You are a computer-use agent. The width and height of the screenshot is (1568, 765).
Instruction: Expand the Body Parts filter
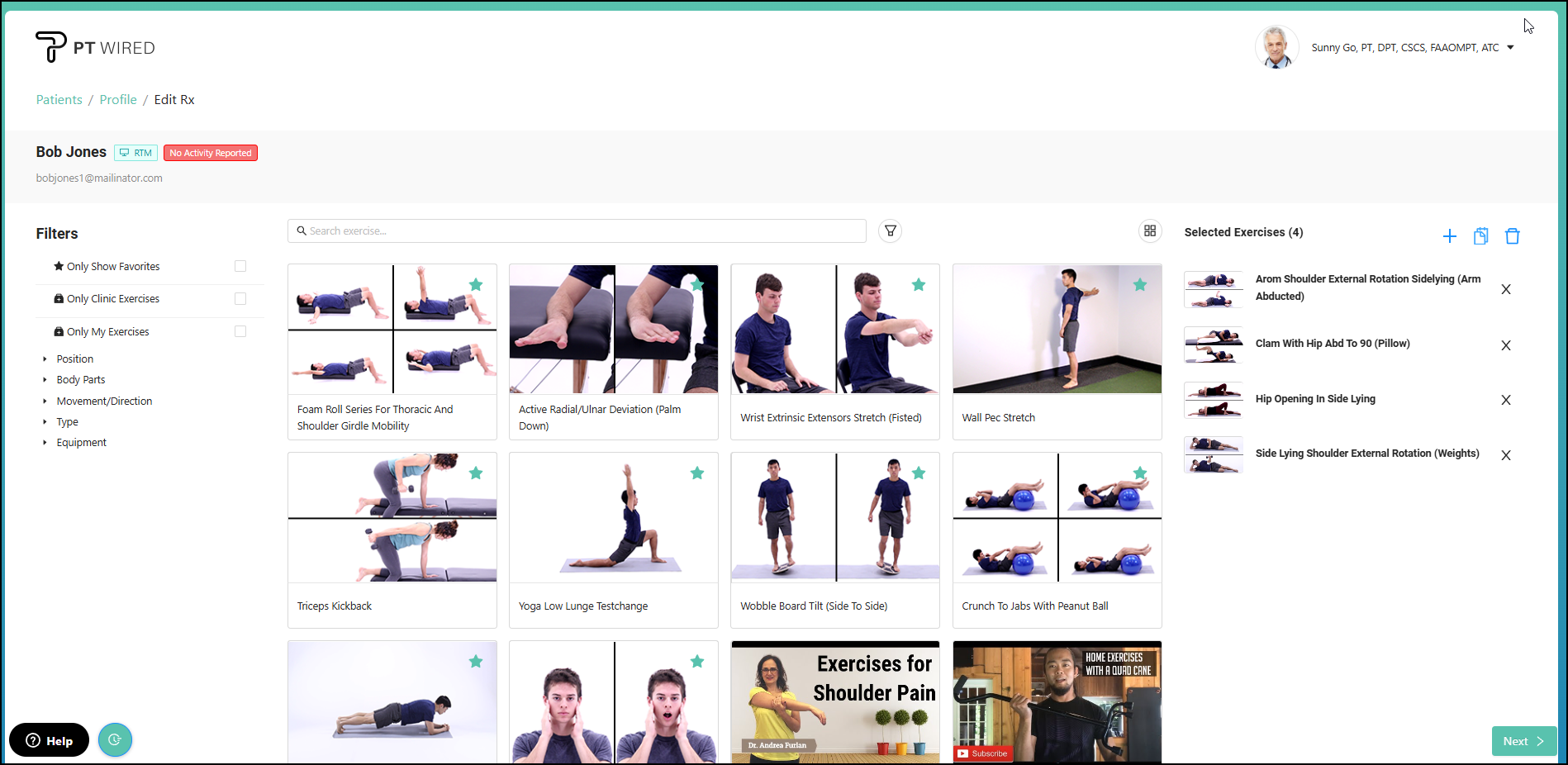click(80, 380)
